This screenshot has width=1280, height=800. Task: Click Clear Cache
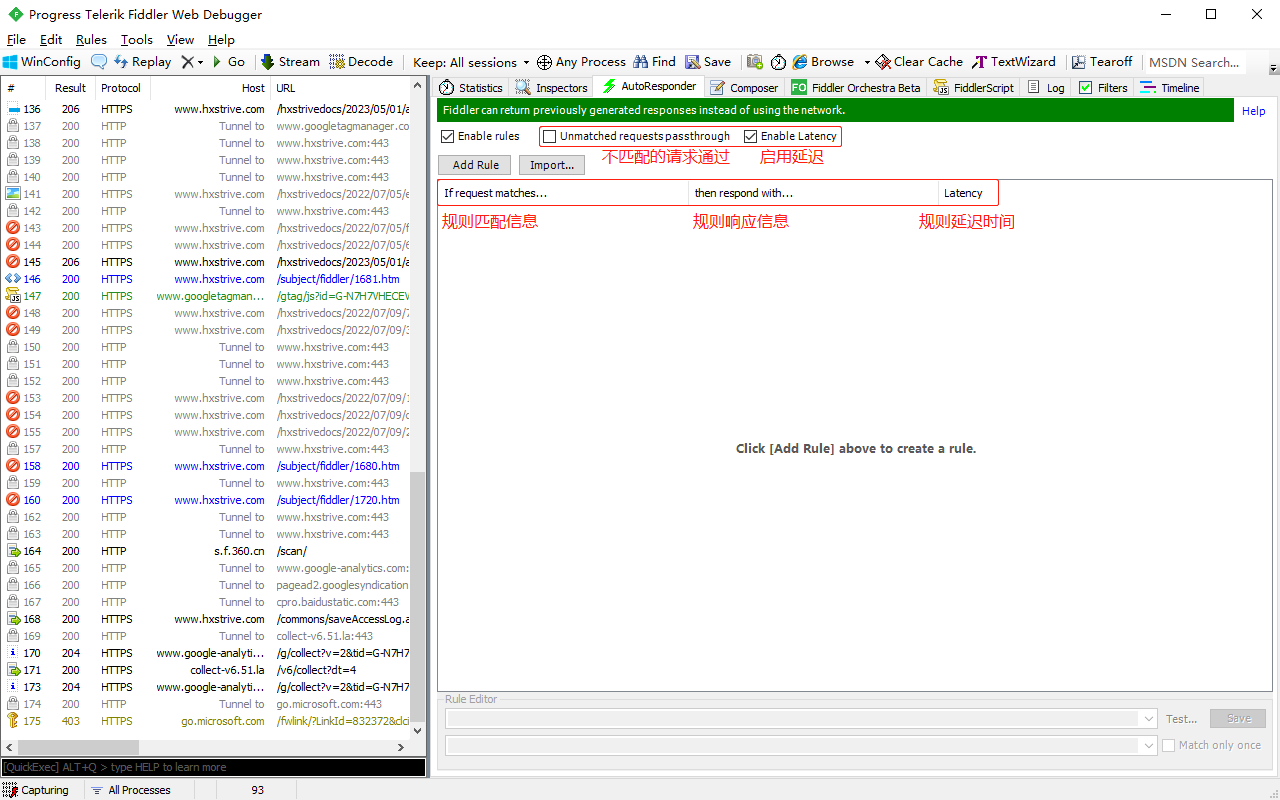tap(919, 62)
